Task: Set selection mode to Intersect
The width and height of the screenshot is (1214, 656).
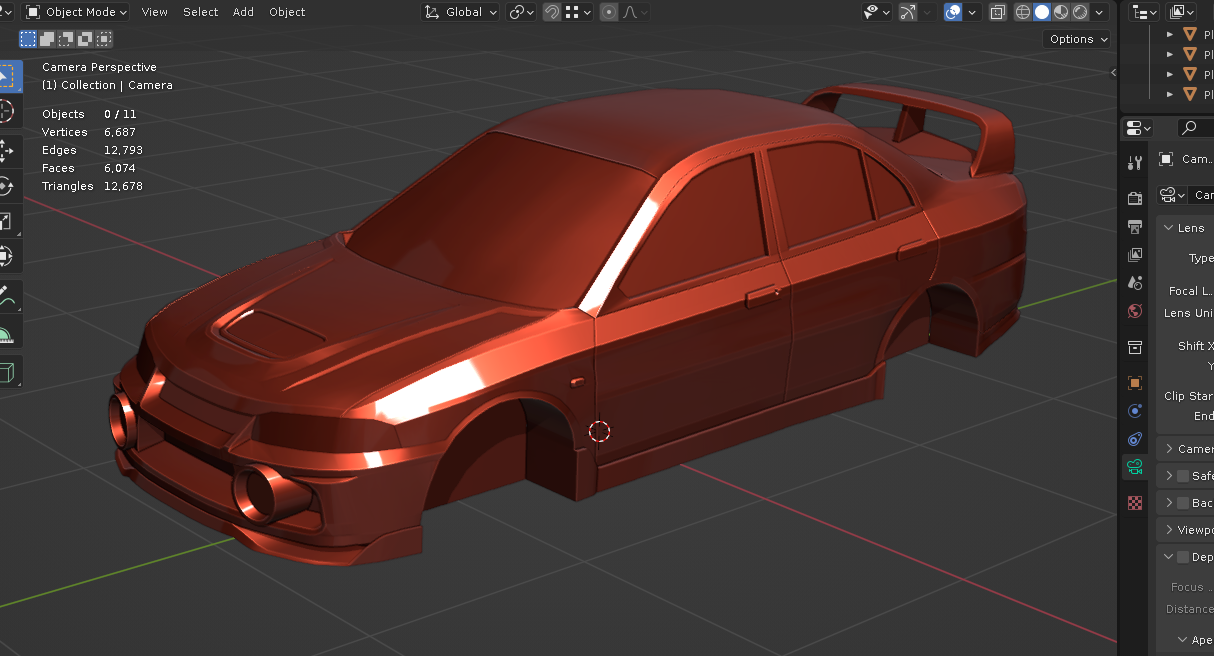Action: [x=104, y=39]
